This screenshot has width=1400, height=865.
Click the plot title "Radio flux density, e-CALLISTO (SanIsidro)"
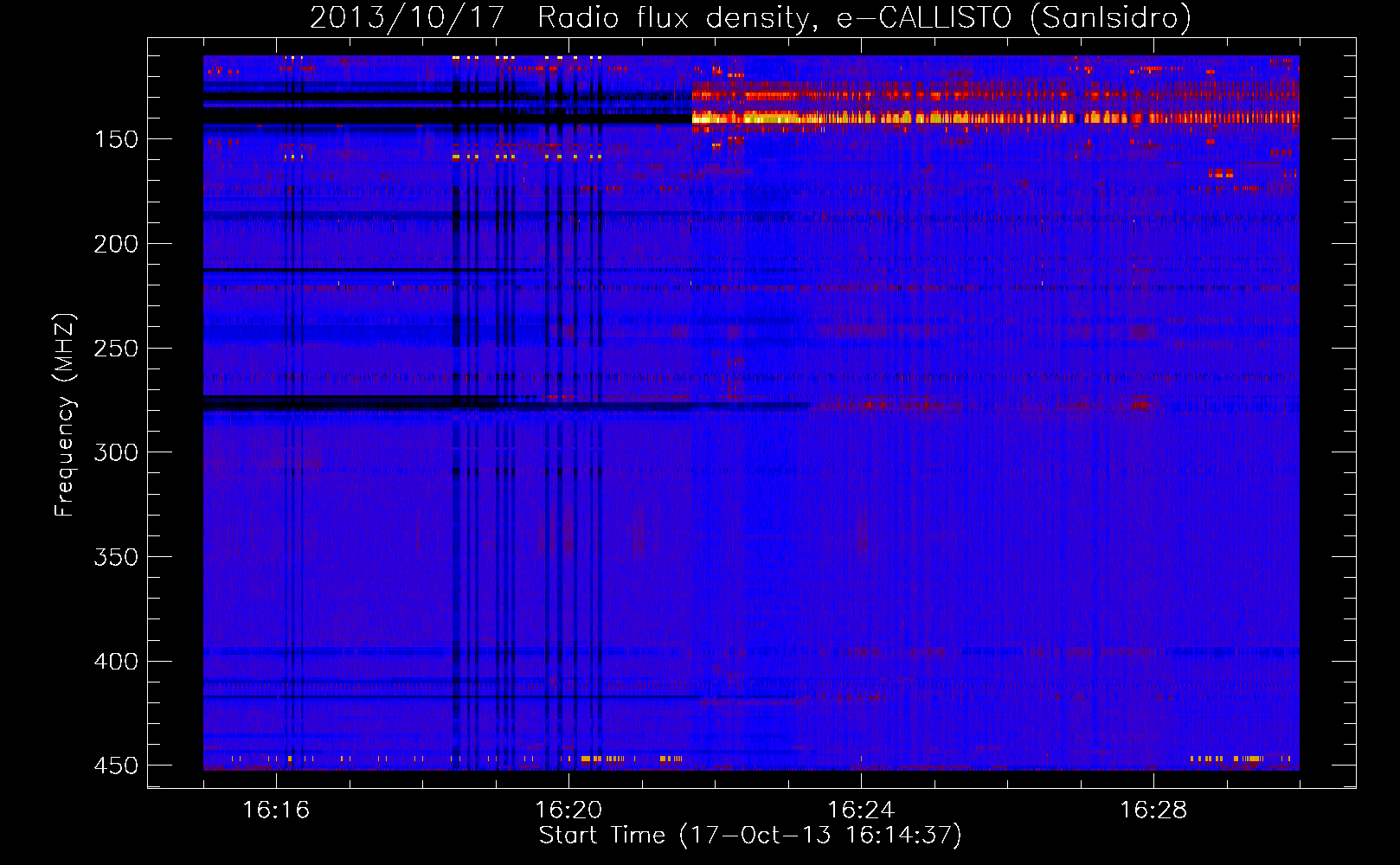pos(864,17)
